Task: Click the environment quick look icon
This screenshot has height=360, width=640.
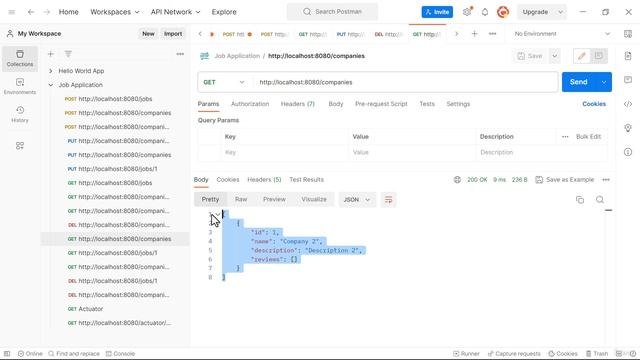Action: click(628, 34)
